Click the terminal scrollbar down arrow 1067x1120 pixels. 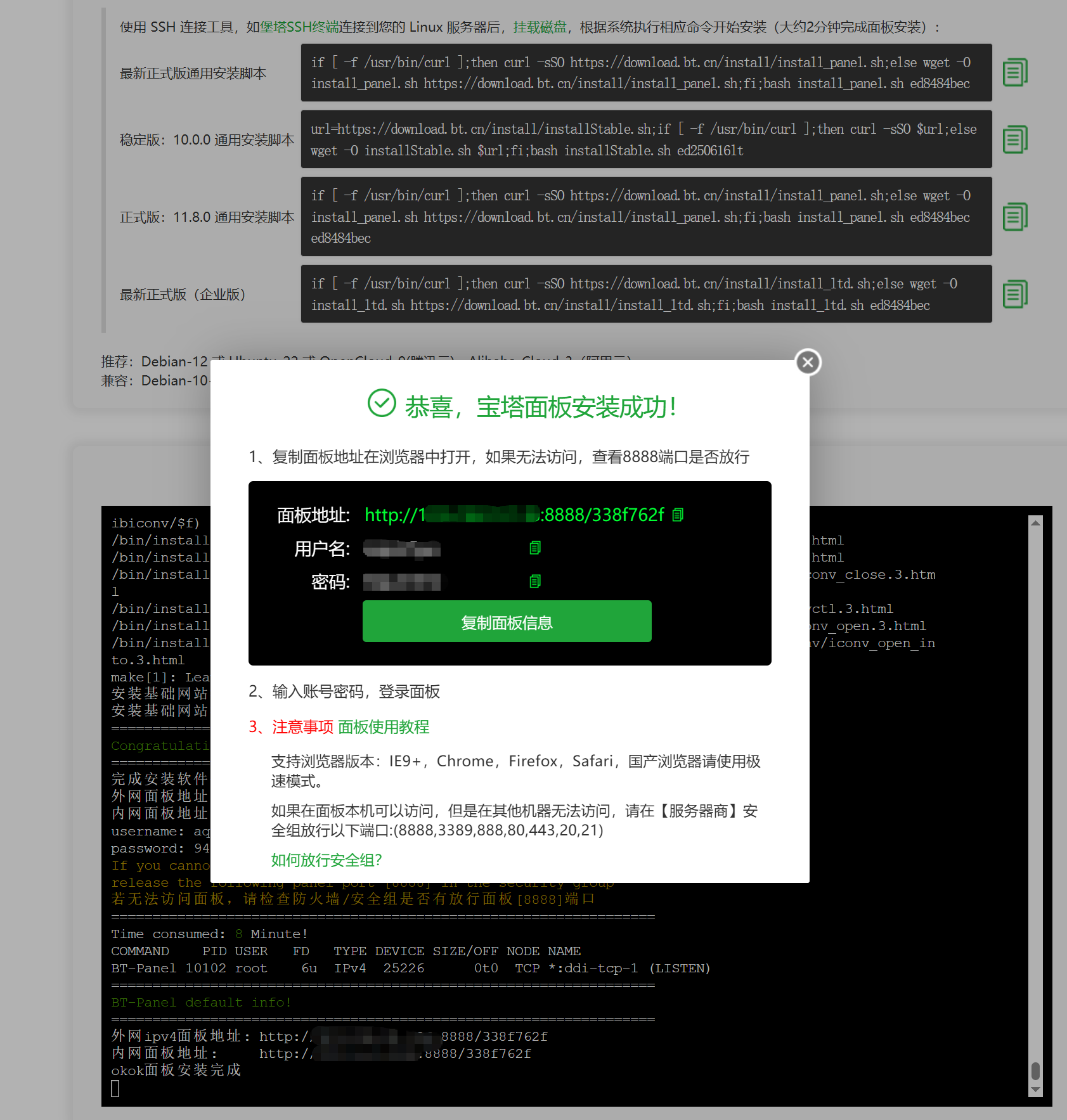coord(1035,1090)
